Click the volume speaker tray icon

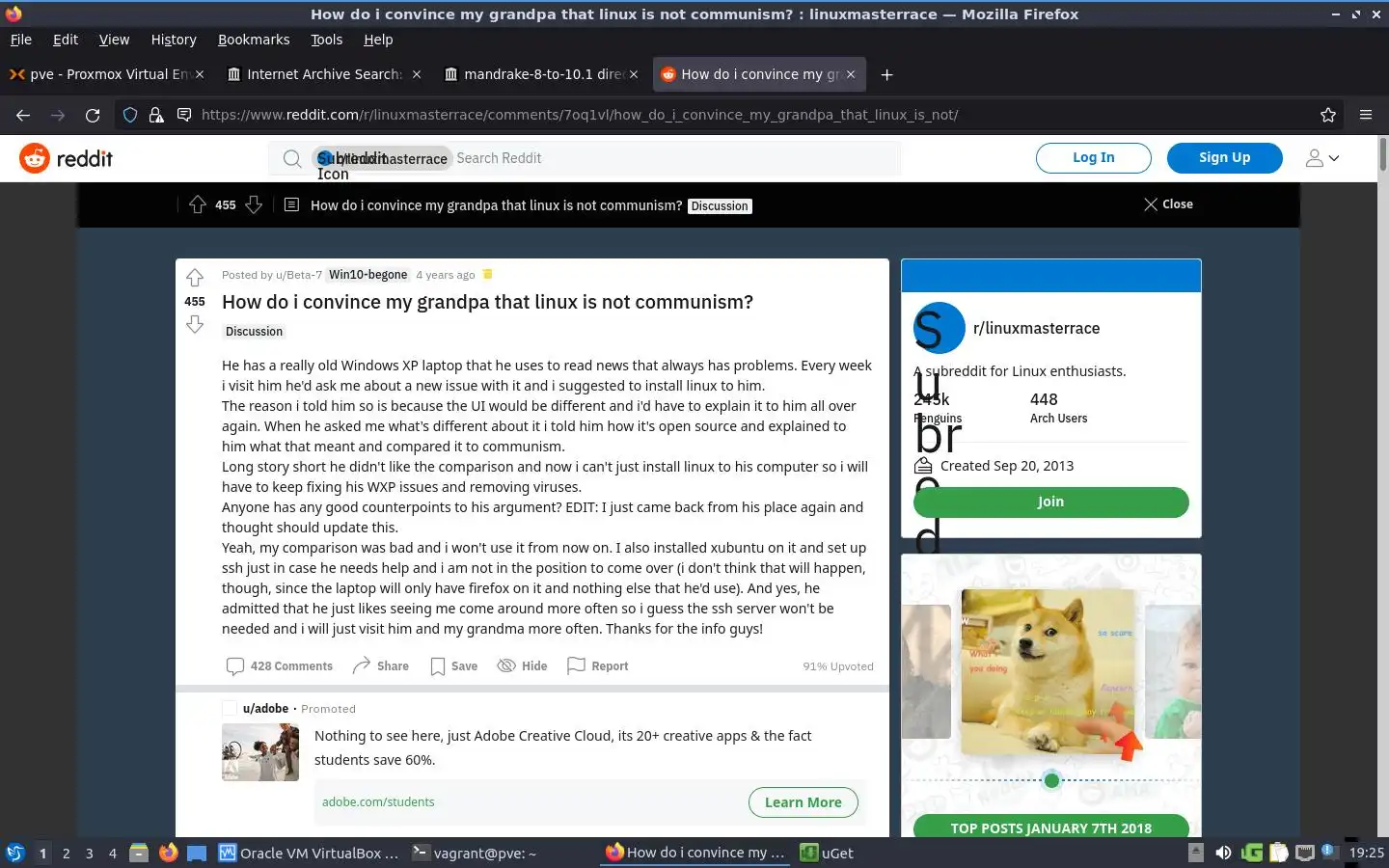pyautogui.click(x=1223, y=853)
